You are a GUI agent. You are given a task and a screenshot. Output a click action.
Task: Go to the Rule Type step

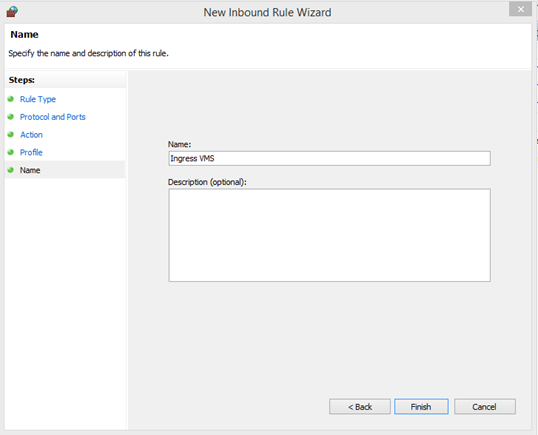38,99
